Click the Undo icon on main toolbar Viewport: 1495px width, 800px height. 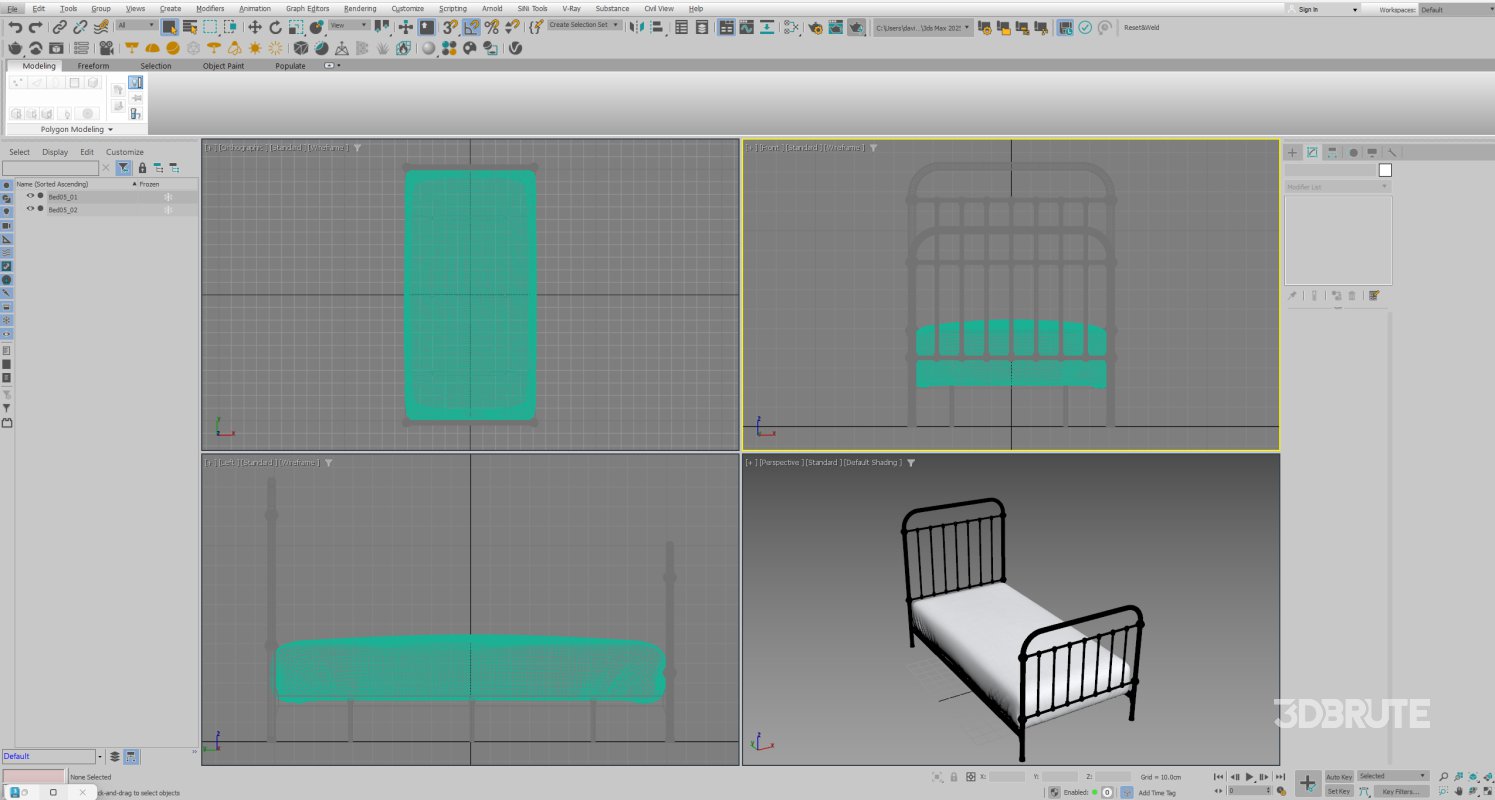(16, 27)
